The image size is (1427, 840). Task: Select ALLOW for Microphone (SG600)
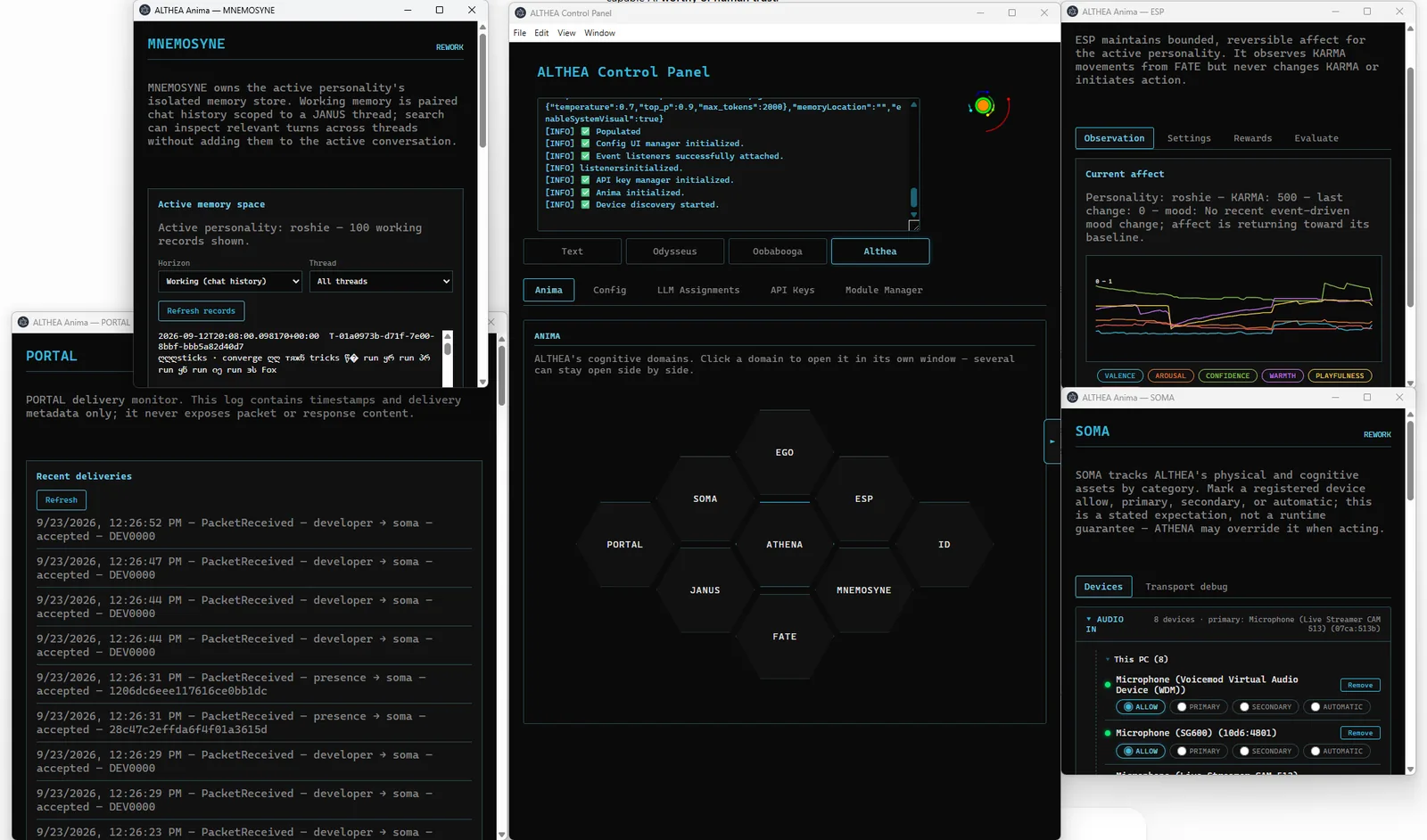click(x=1140, y=751)
